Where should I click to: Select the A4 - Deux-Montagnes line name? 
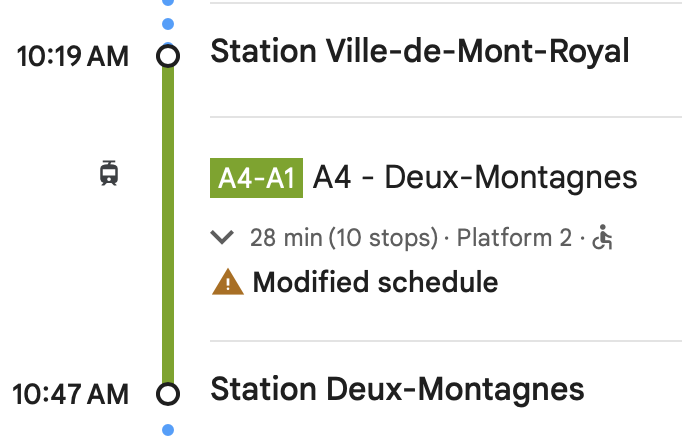click(475, 178)
